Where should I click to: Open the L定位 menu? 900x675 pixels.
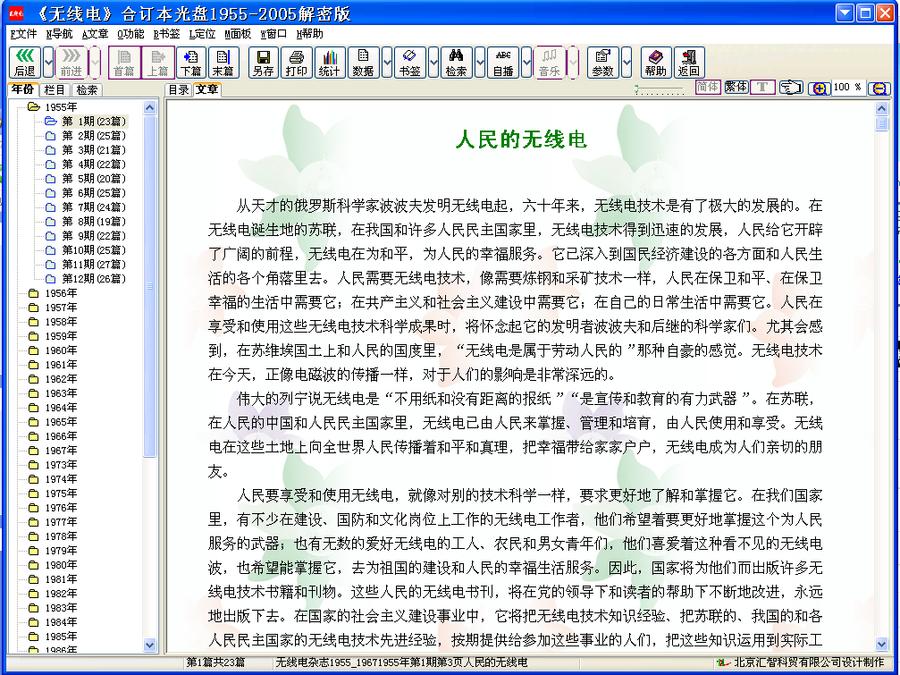click(x=203, y=34)
